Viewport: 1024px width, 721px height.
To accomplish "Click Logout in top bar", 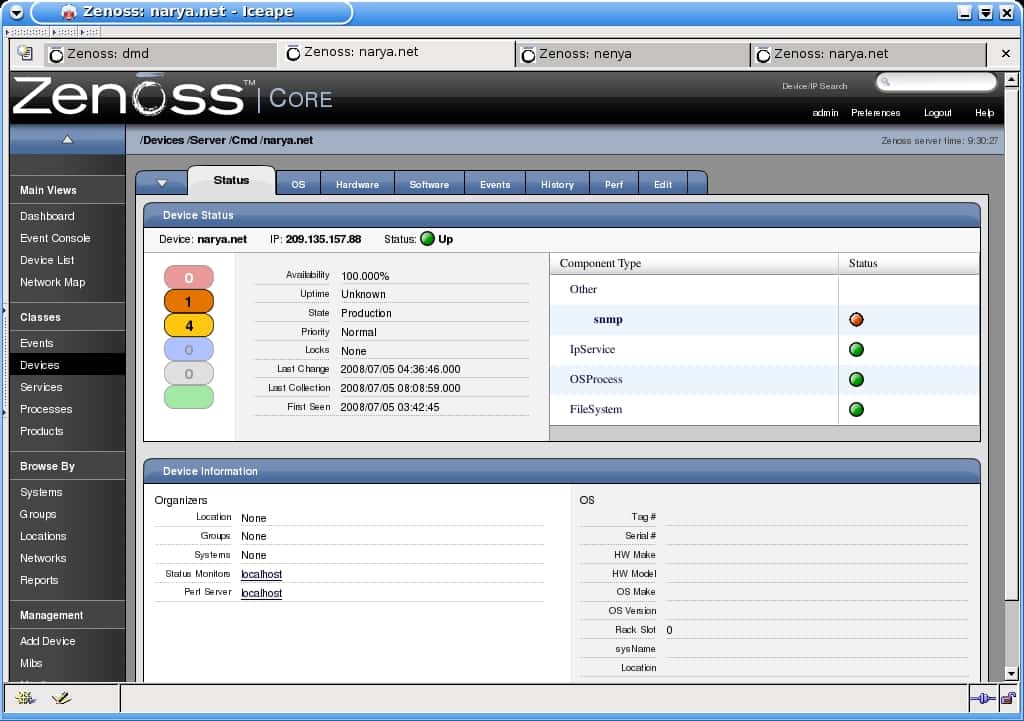I will click(x=937, y=113).
